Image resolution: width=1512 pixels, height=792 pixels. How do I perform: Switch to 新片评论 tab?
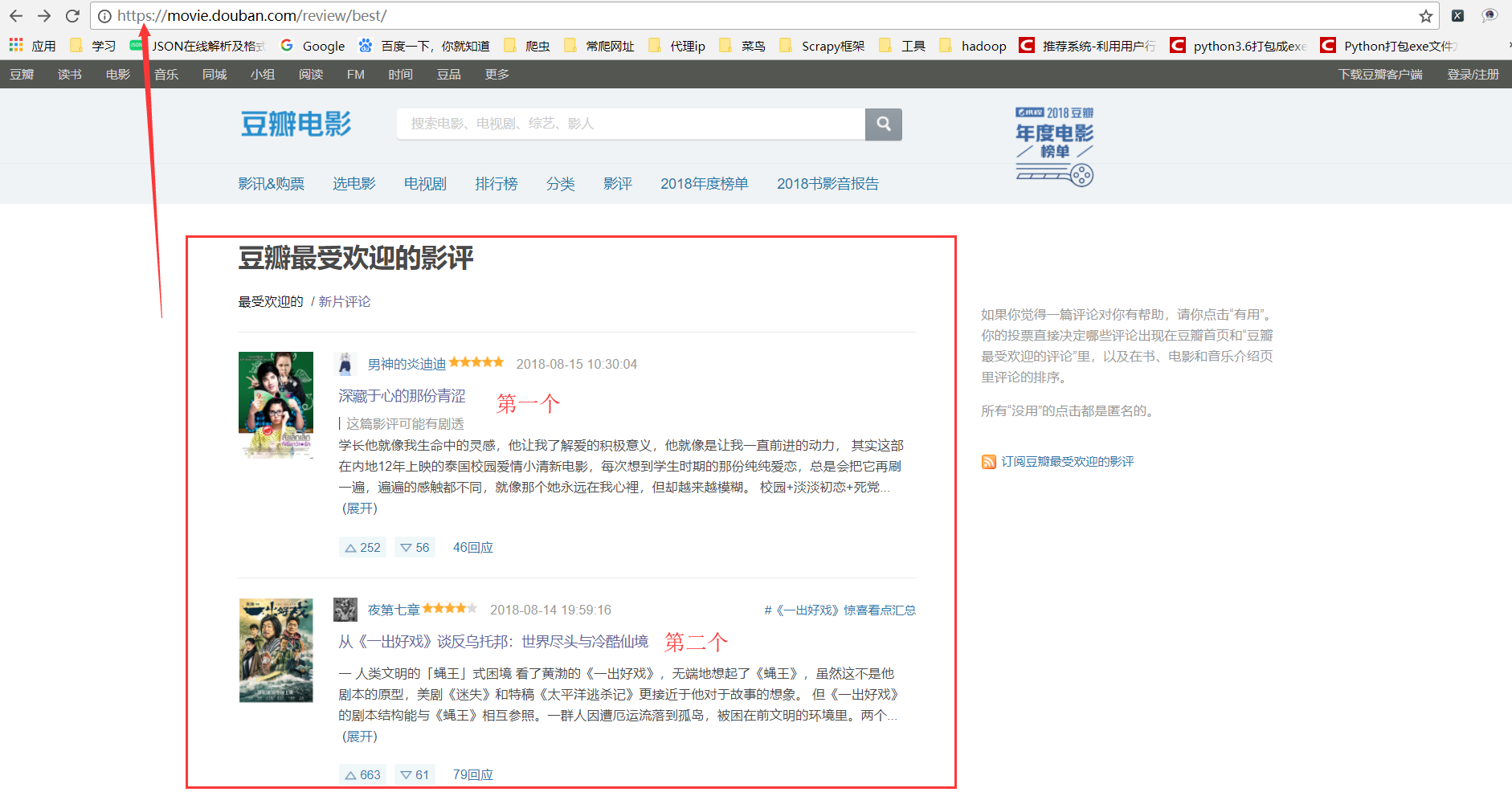345,302
